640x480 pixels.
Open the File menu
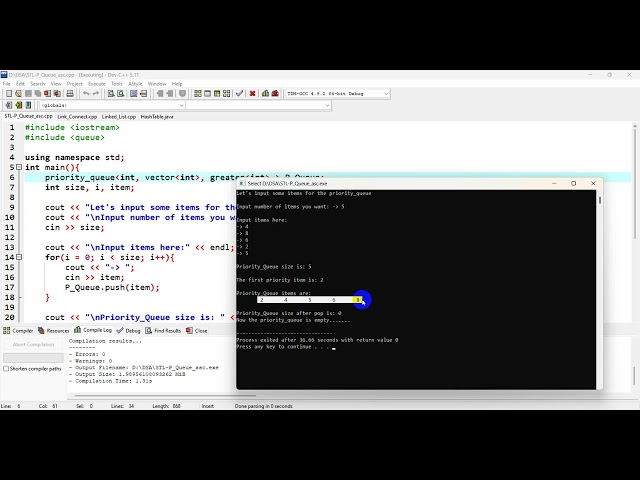point(7,84)
